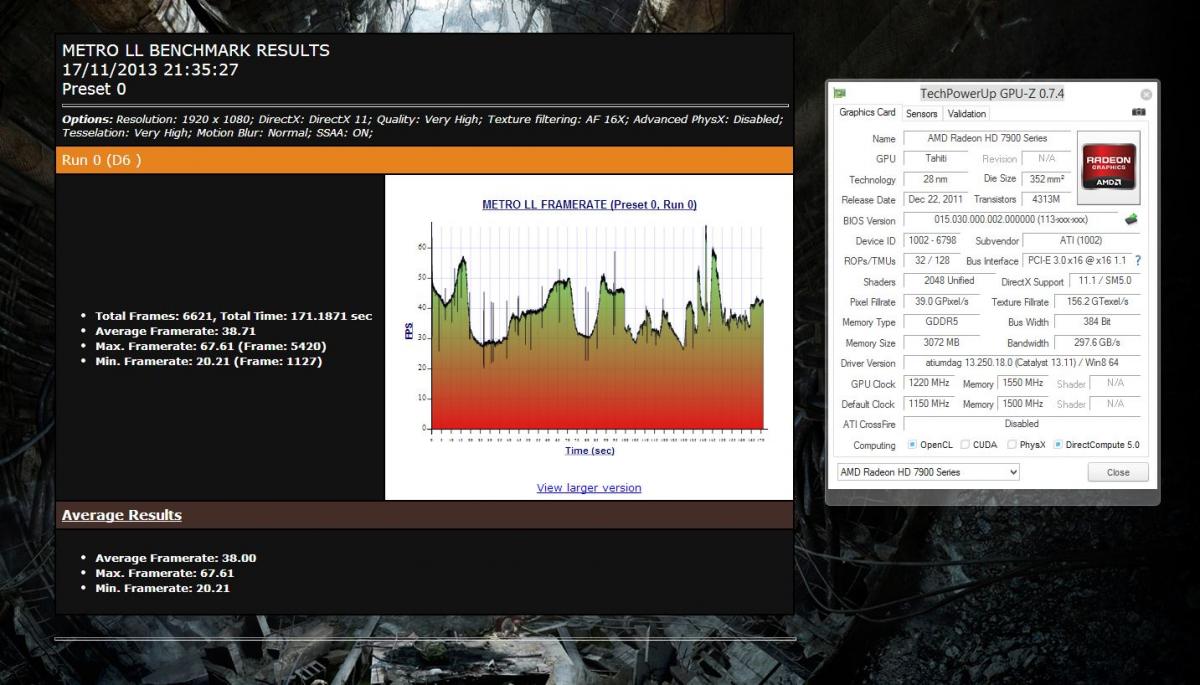Open the AMD Radeon HD 7900 Series dropdown
This screenshot has width=1200, height=685.
coord(928,472)
